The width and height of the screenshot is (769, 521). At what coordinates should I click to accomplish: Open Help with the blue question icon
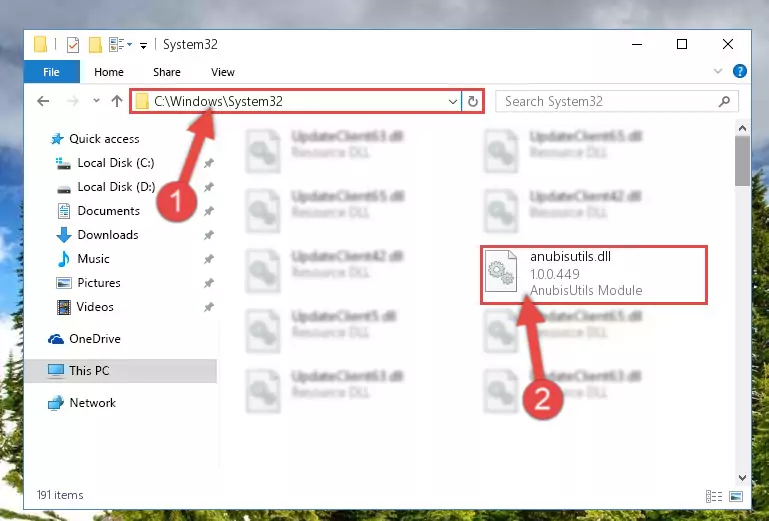740,72
